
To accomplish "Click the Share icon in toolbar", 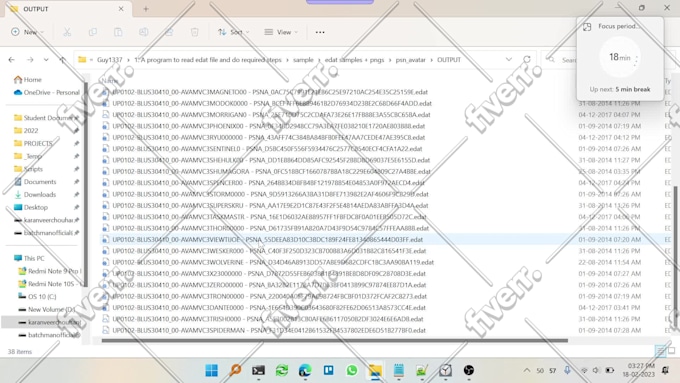I will coord(169,32).
